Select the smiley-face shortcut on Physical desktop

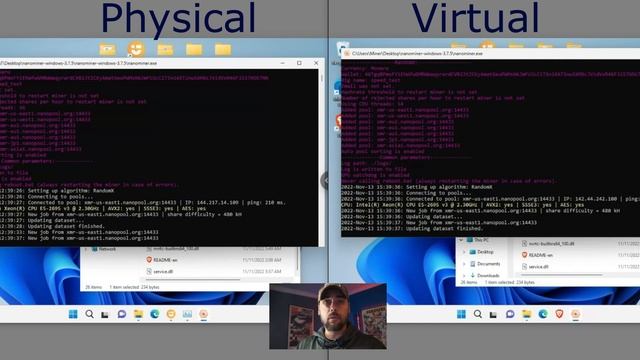click(x=136, y=49)
